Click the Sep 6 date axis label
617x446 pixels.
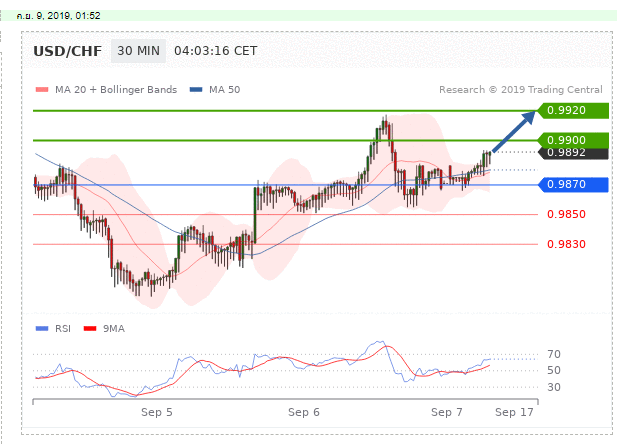click(x=303, y=412)
